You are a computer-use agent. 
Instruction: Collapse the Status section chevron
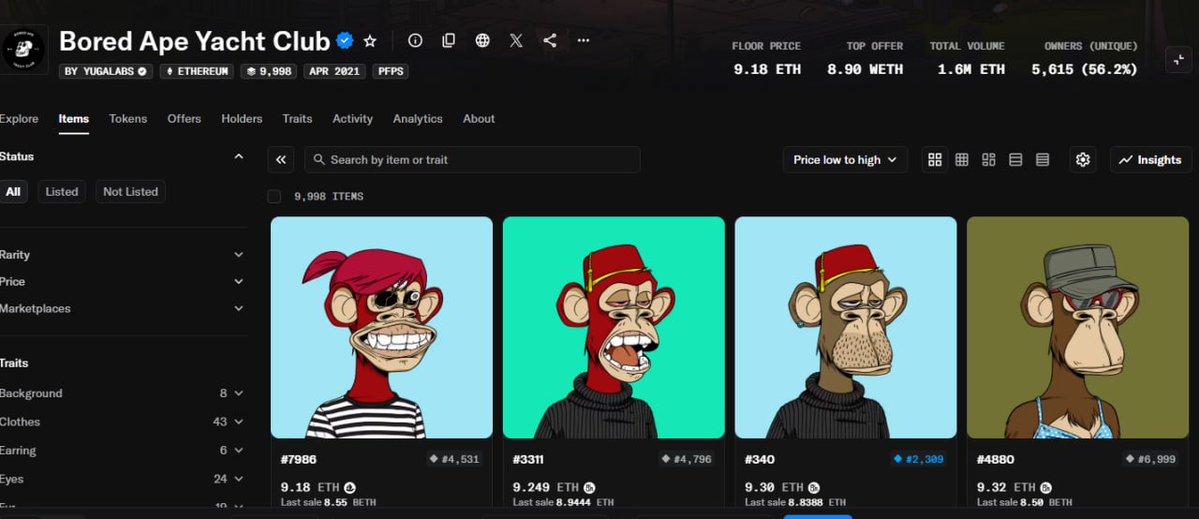coord(239,156)
